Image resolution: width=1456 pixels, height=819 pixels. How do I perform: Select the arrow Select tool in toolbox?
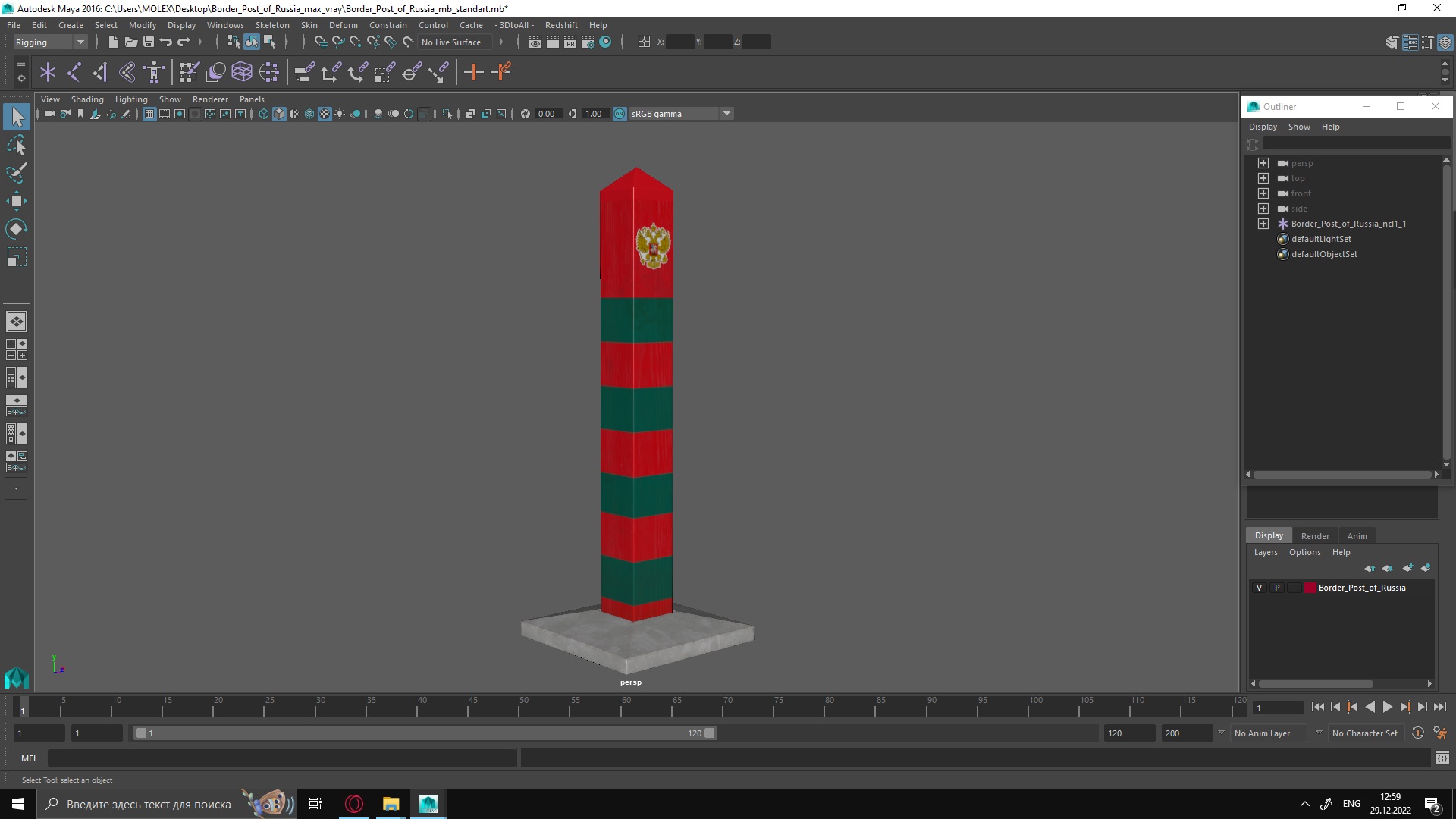tap(17, 117)
